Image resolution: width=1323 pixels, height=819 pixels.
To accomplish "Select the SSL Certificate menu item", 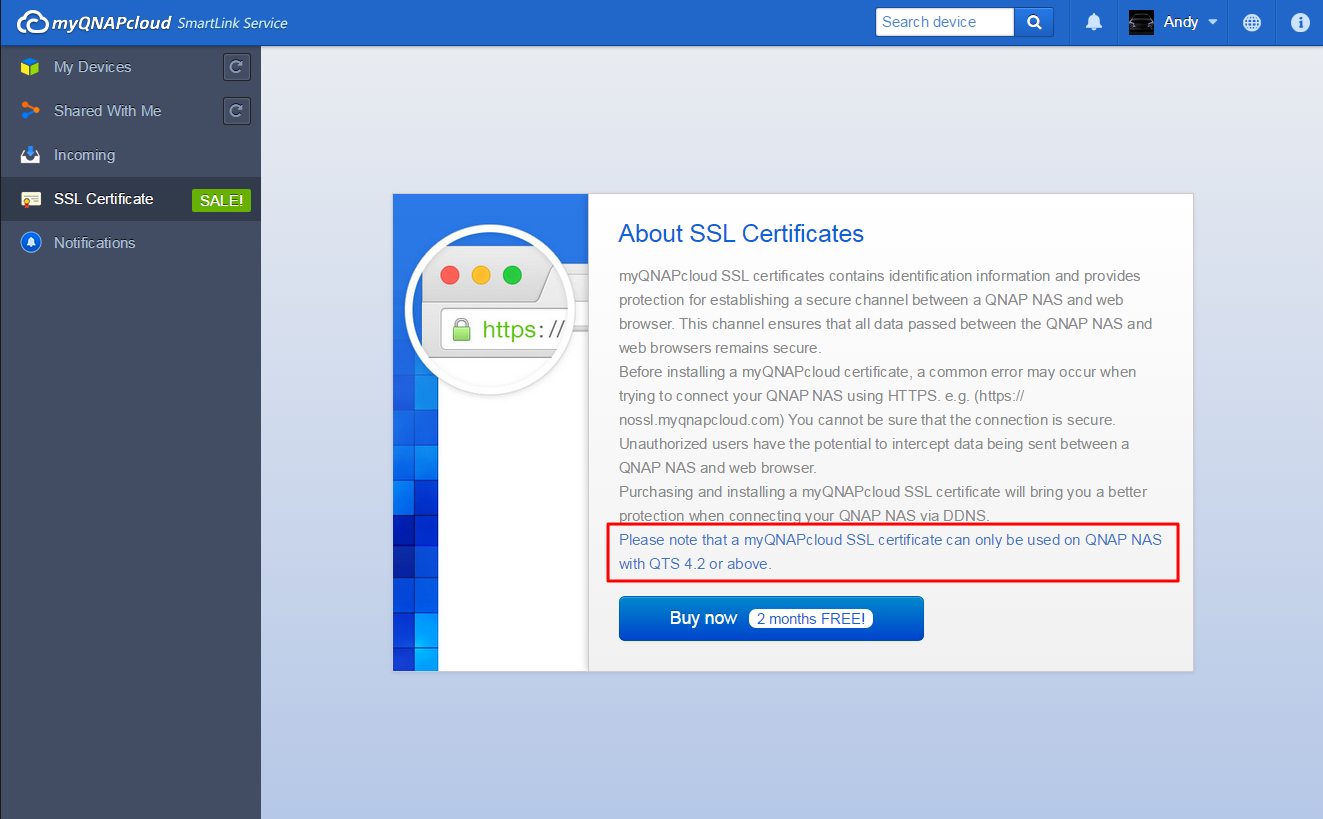I will [x=103, y=199].
